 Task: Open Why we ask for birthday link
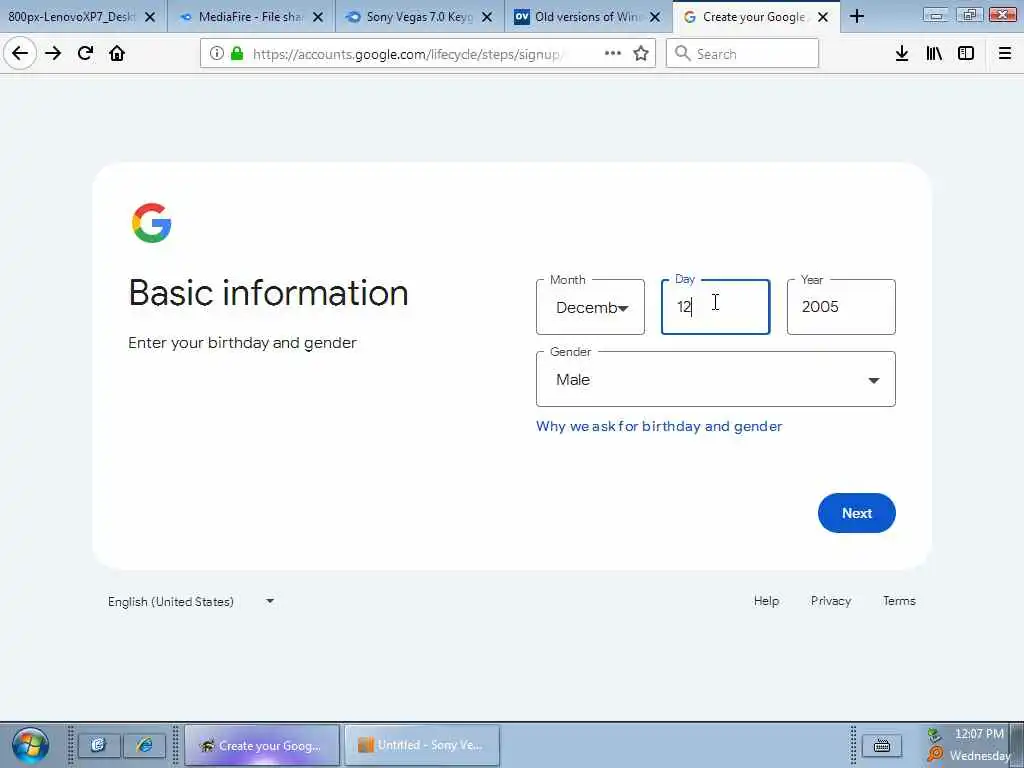click(659, 426)
